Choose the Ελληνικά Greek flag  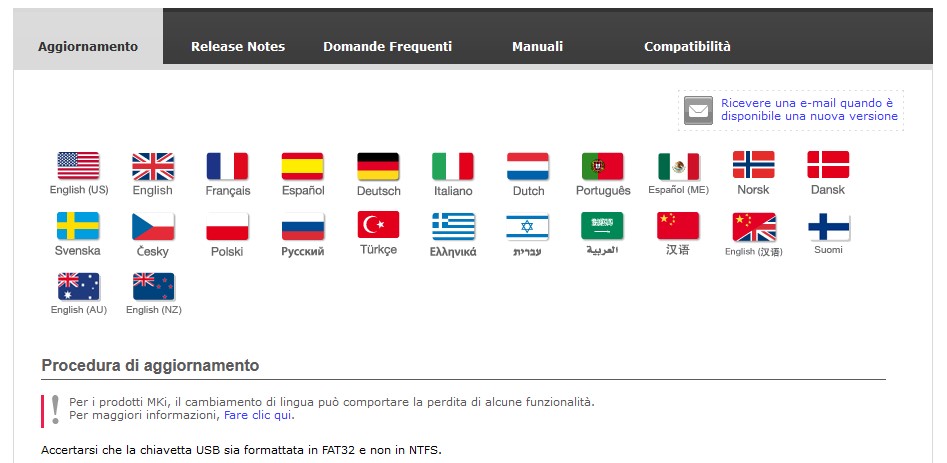click(454, 227)
